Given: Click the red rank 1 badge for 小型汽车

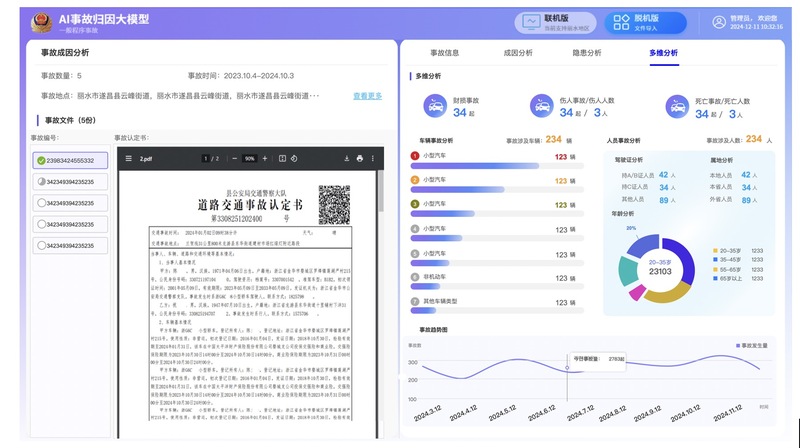Looking at the screenshot, I should click(x=415, y=156).
